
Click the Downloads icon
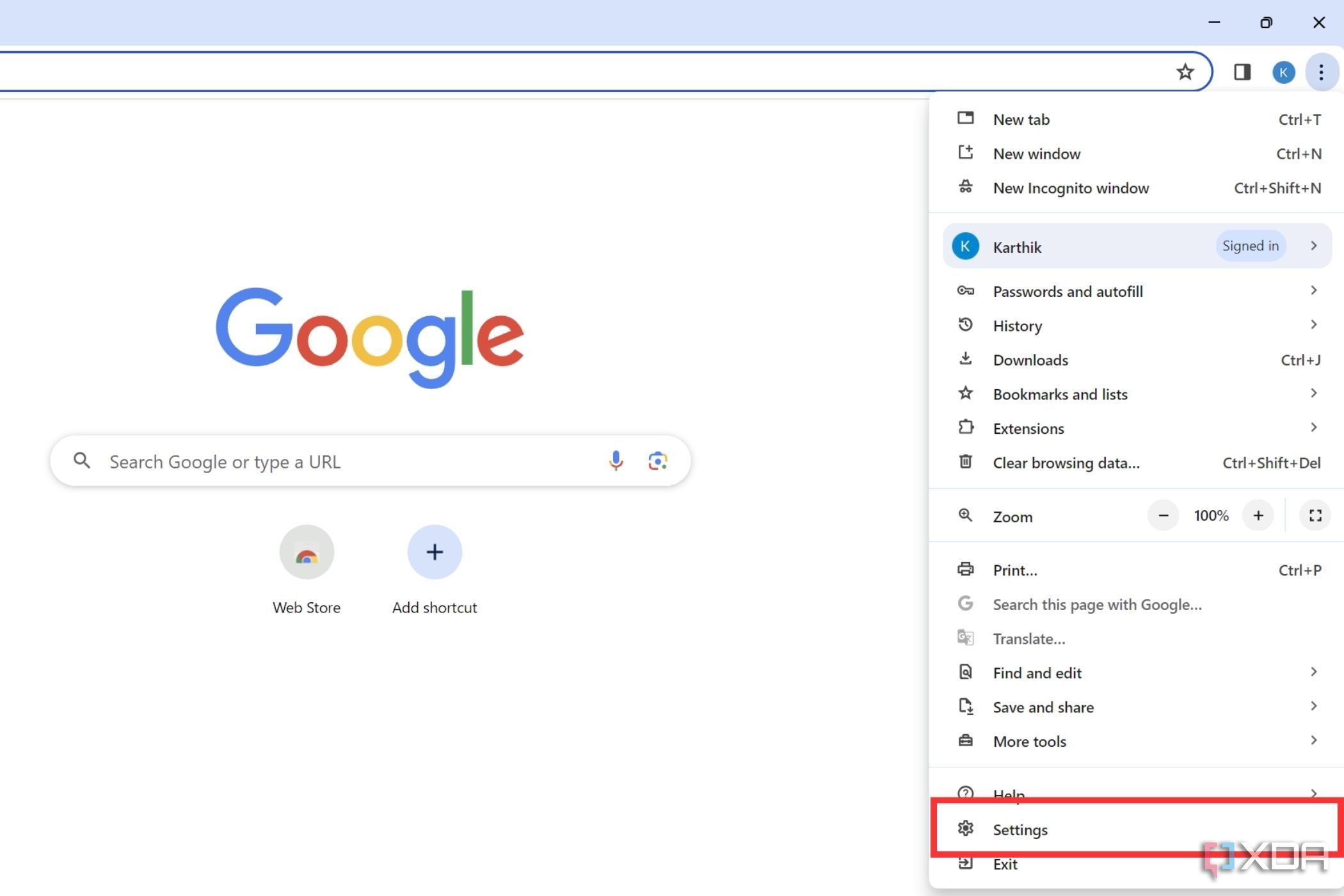[964, 359]
